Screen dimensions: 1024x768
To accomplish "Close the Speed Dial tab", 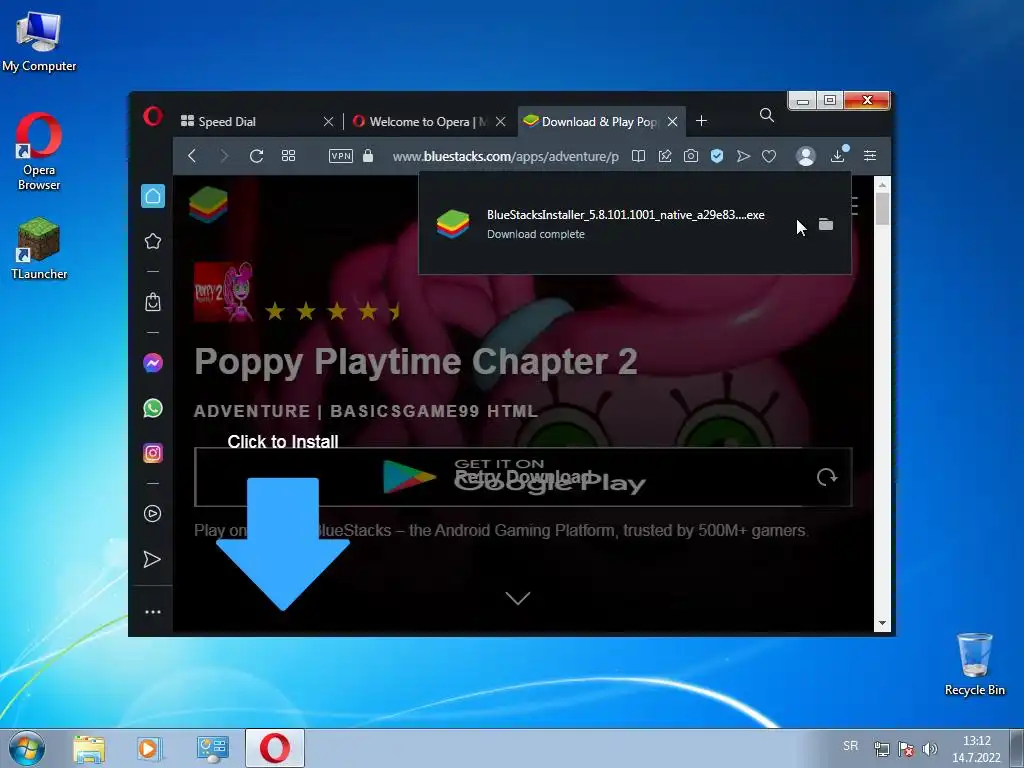I will 328,121.
